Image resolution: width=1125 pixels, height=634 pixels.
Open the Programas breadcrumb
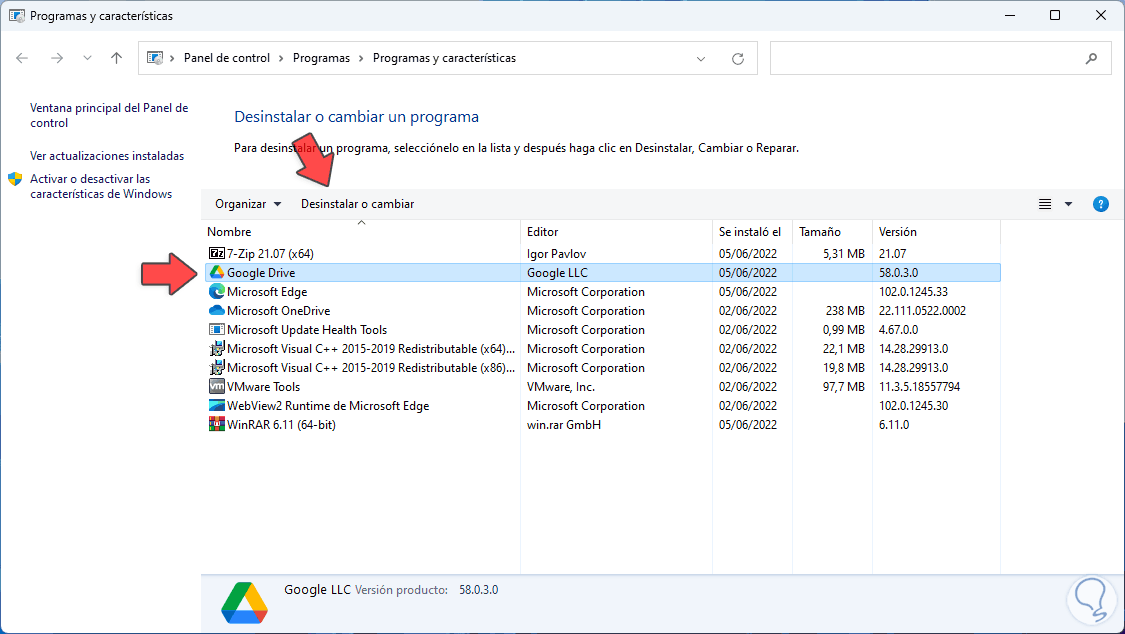tap(321, 58)
